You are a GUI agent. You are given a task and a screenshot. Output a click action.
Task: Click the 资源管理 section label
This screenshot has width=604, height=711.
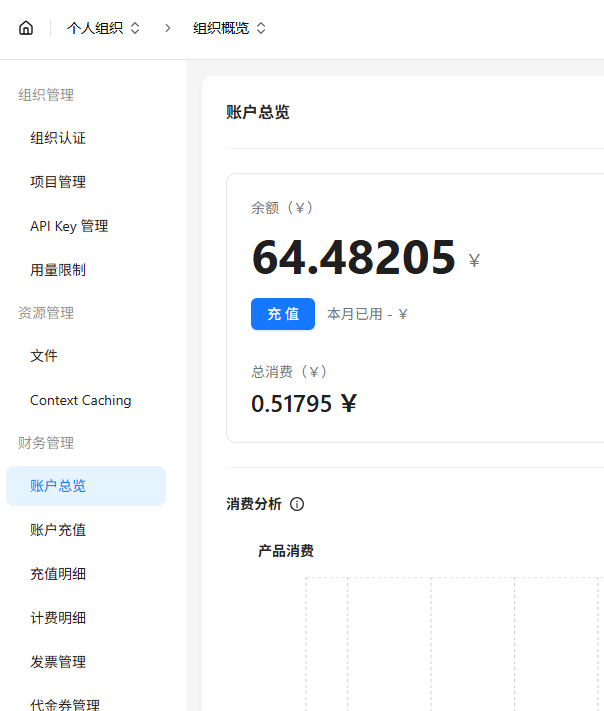46,313
